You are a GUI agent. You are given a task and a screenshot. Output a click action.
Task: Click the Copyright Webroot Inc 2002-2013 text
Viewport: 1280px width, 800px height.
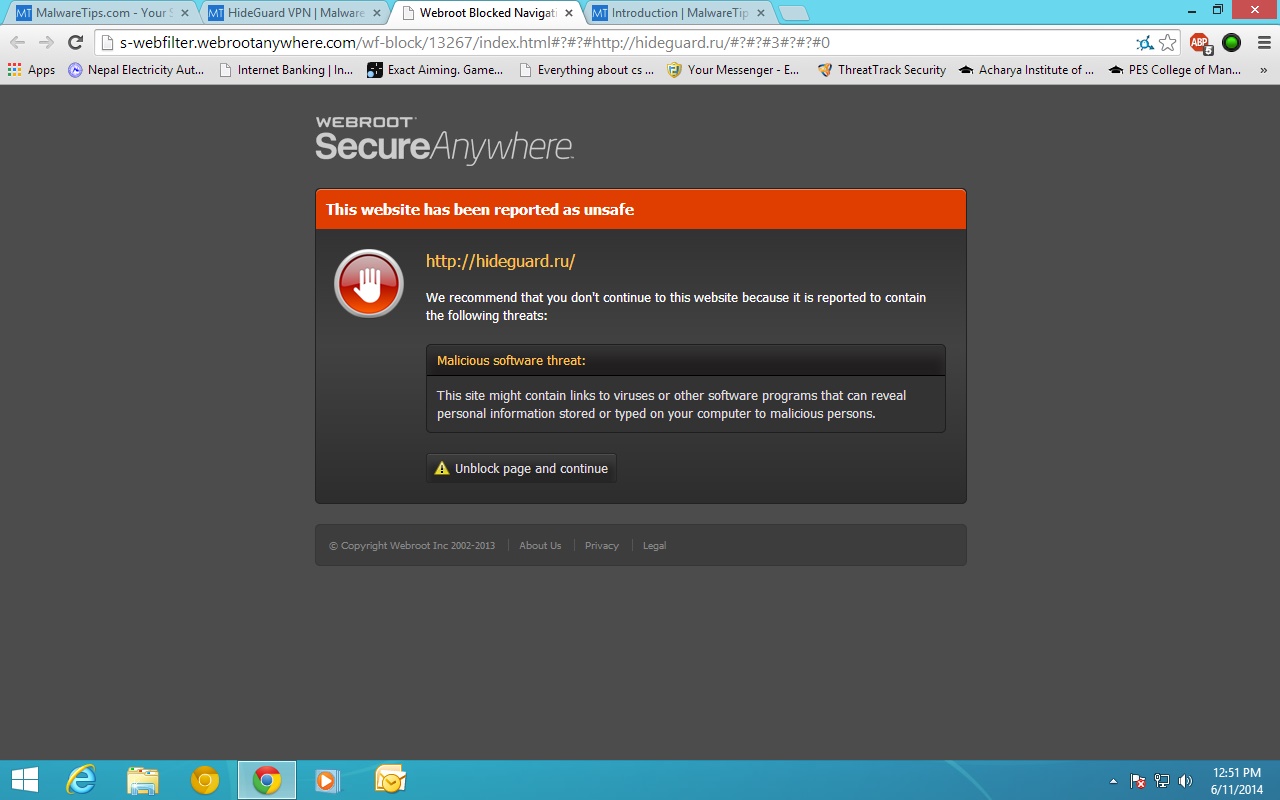[412, 546]
